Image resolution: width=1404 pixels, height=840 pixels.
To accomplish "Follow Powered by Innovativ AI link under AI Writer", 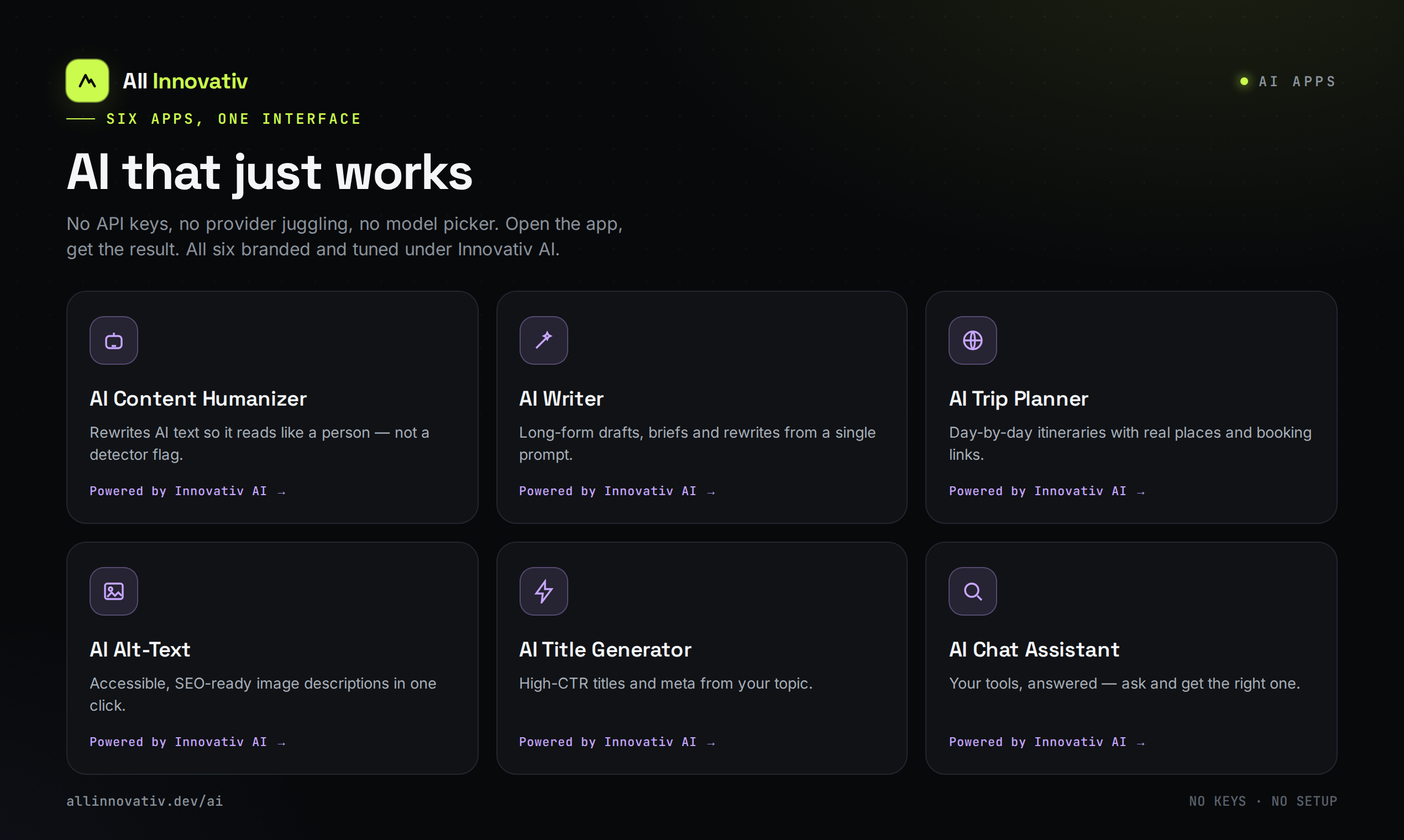I will tap(617, 491).
